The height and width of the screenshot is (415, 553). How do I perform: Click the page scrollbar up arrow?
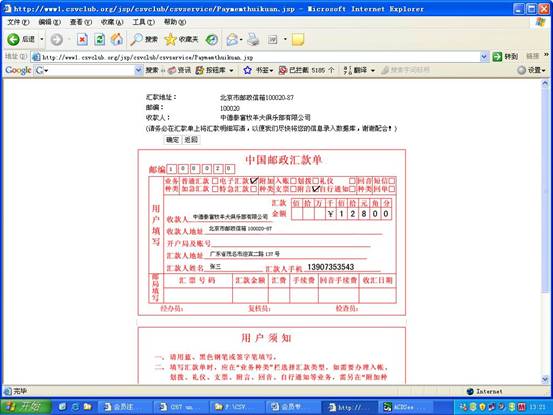[x=545, y=84]
